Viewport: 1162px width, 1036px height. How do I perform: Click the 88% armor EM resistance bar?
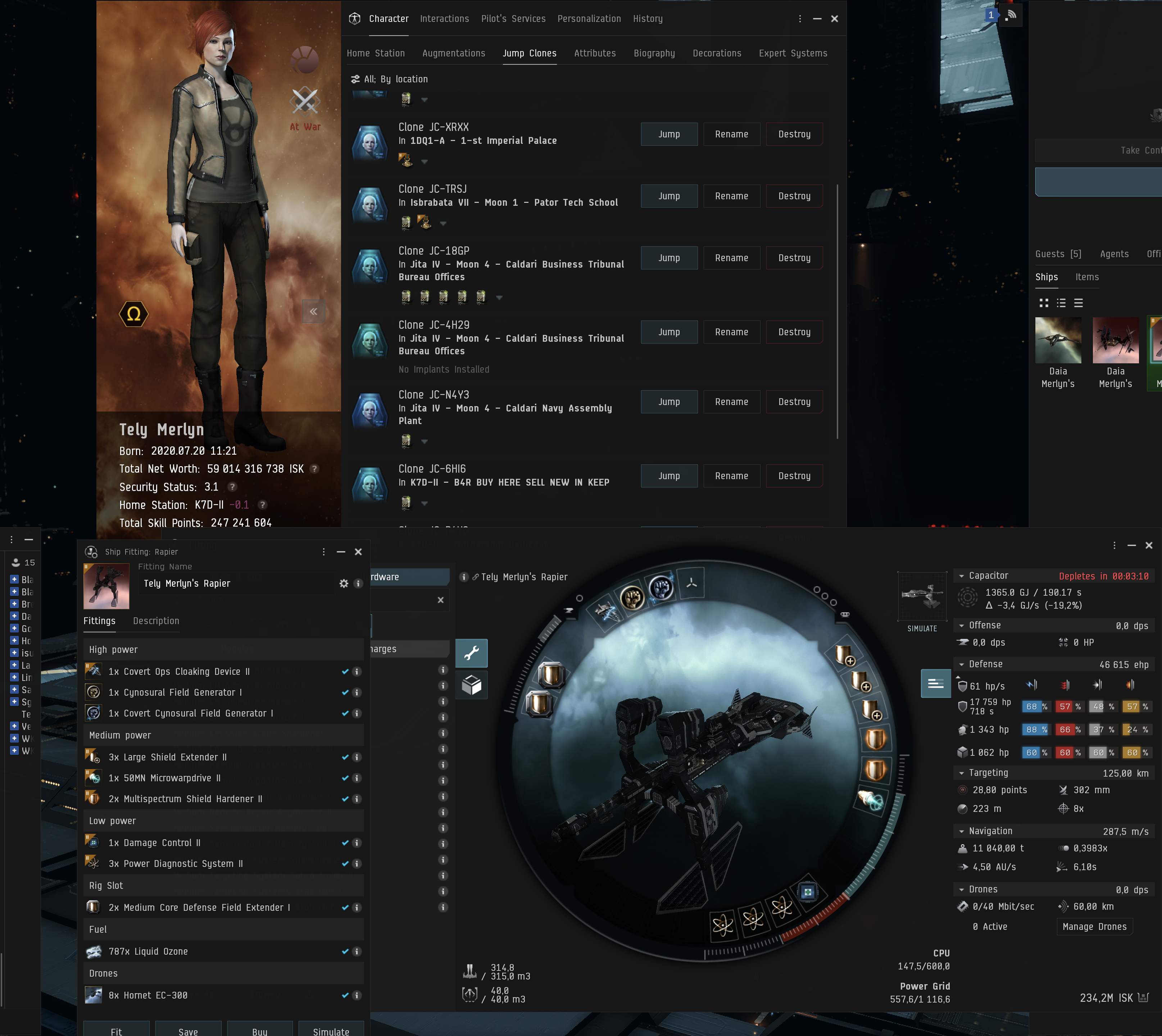coord(1036,729)
